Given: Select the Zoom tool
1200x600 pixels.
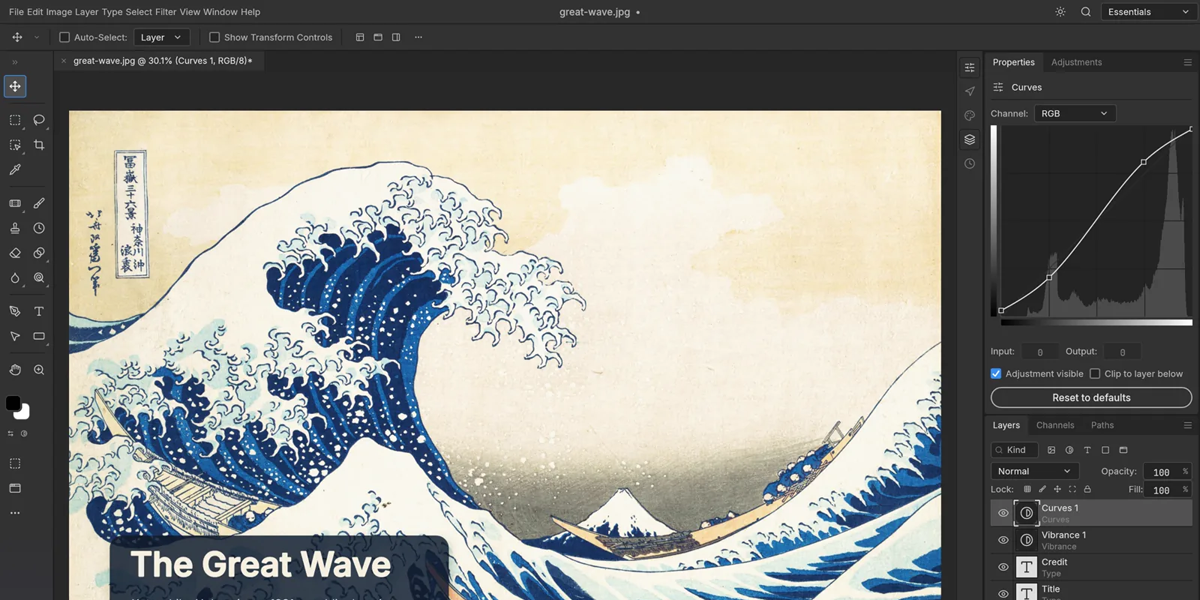Looking at the screenshot, I should click(x=39, y=370).
